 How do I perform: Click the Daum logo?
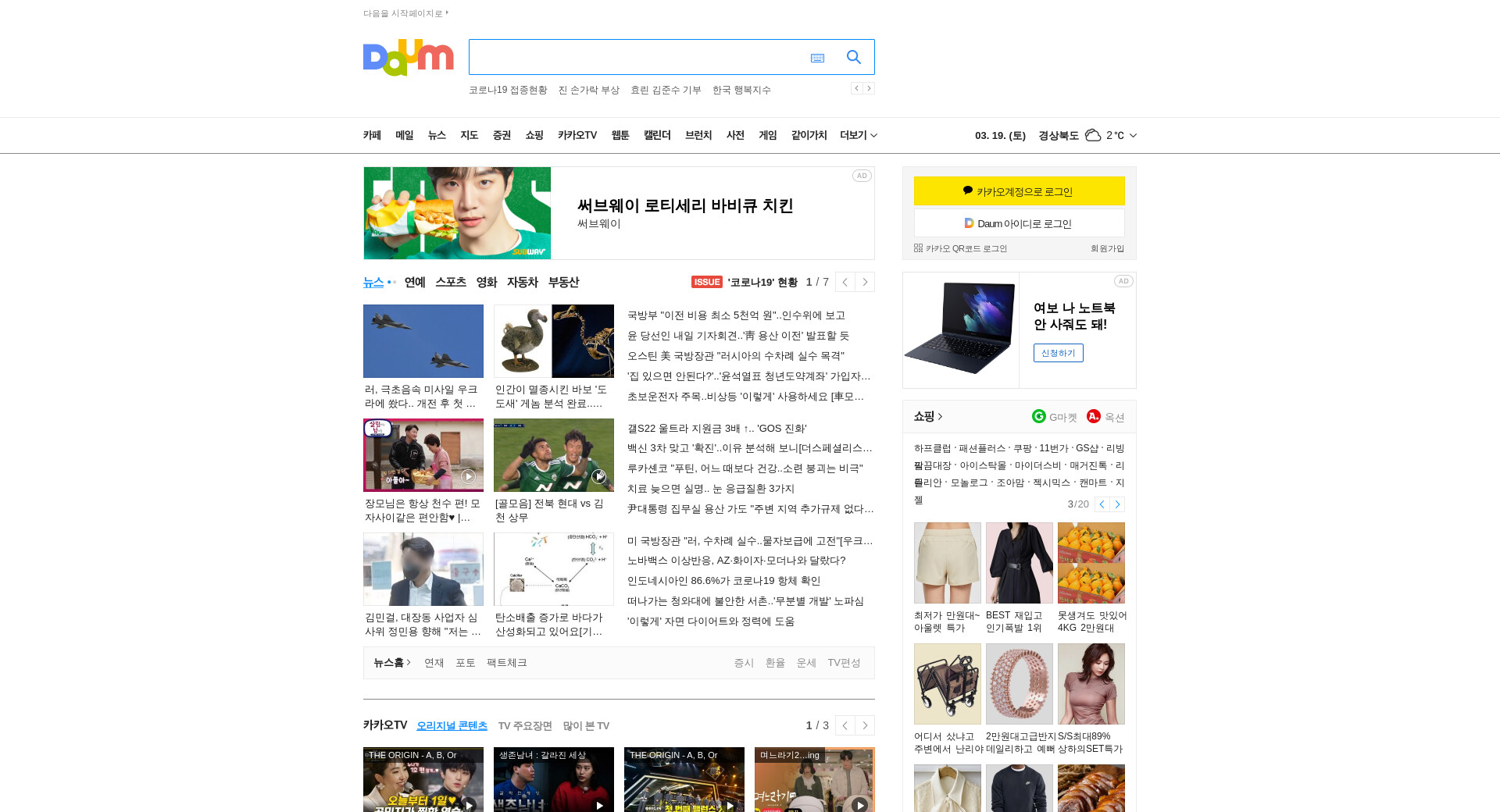(x=408, y=57)
